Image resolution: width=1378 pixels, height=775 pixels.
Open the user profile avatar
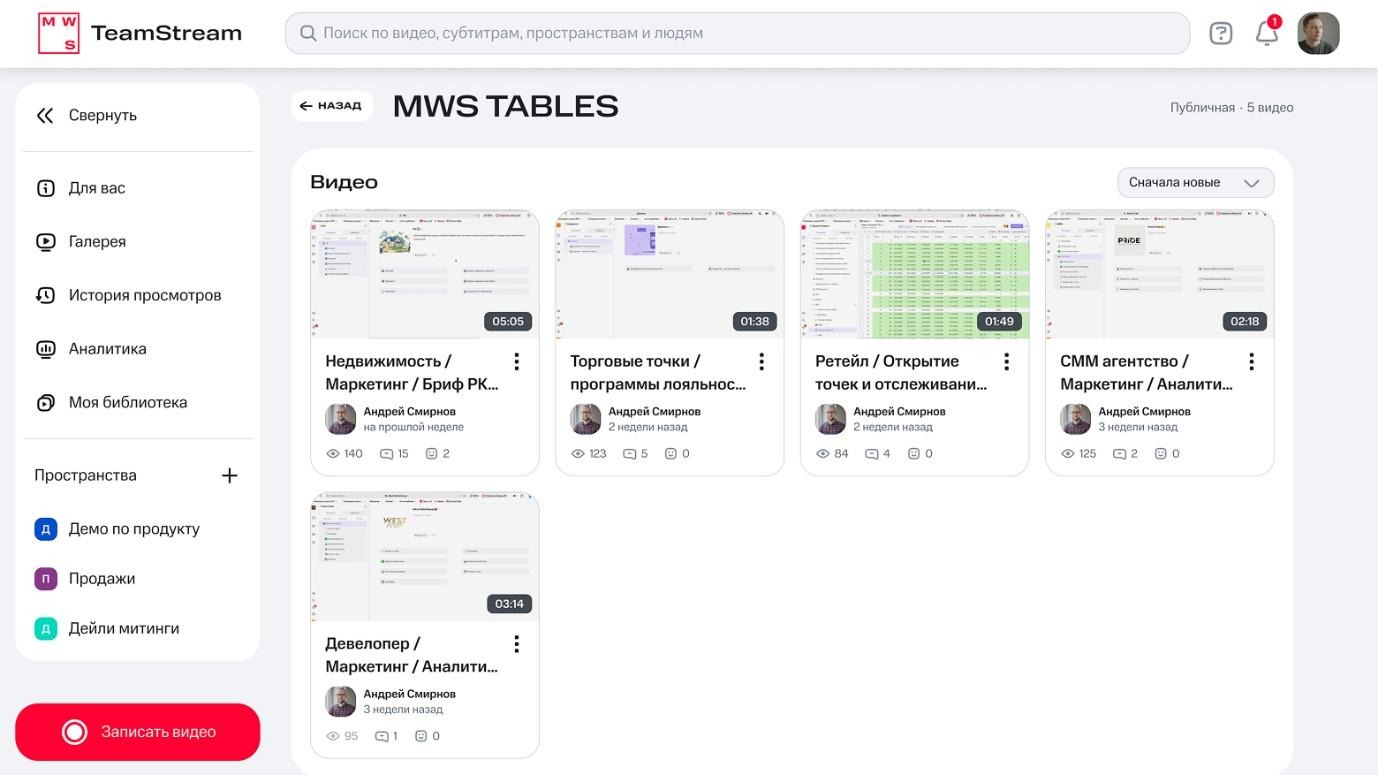[x=1318, y=33]
